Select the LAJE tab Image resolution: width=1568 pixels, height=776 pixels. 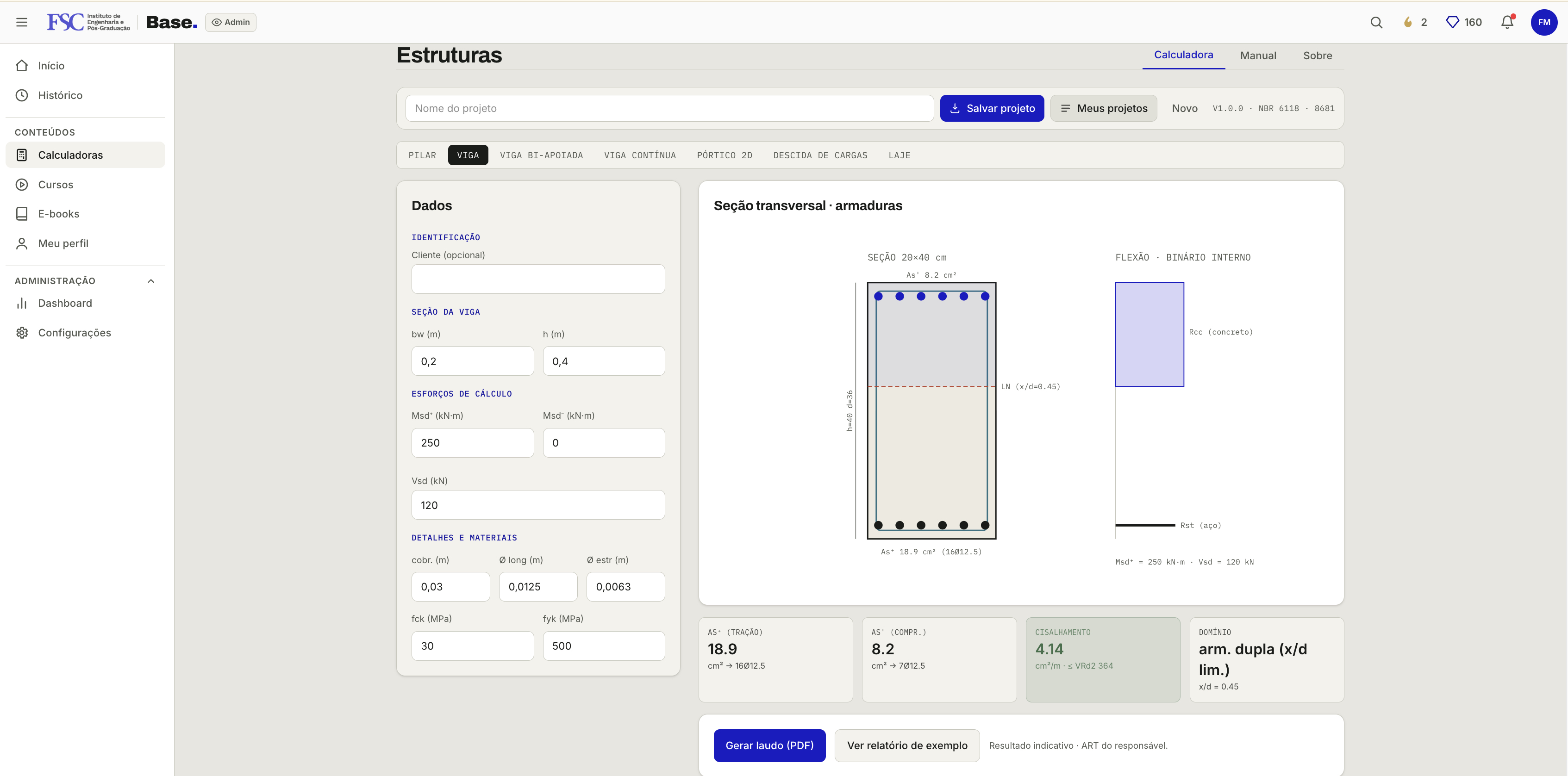tap(899, 155)
